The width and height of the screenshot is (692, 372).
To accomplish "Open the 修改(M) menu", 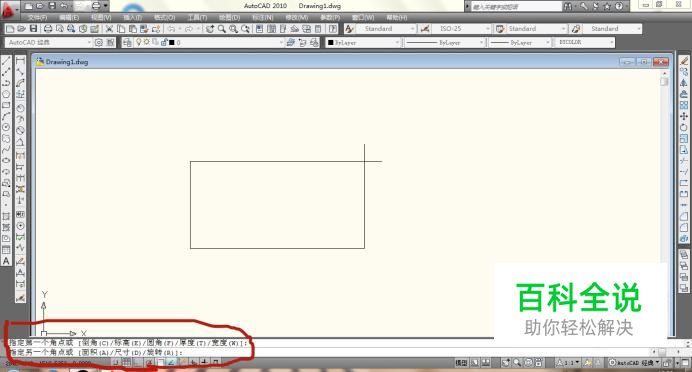I will pos(297,18).
